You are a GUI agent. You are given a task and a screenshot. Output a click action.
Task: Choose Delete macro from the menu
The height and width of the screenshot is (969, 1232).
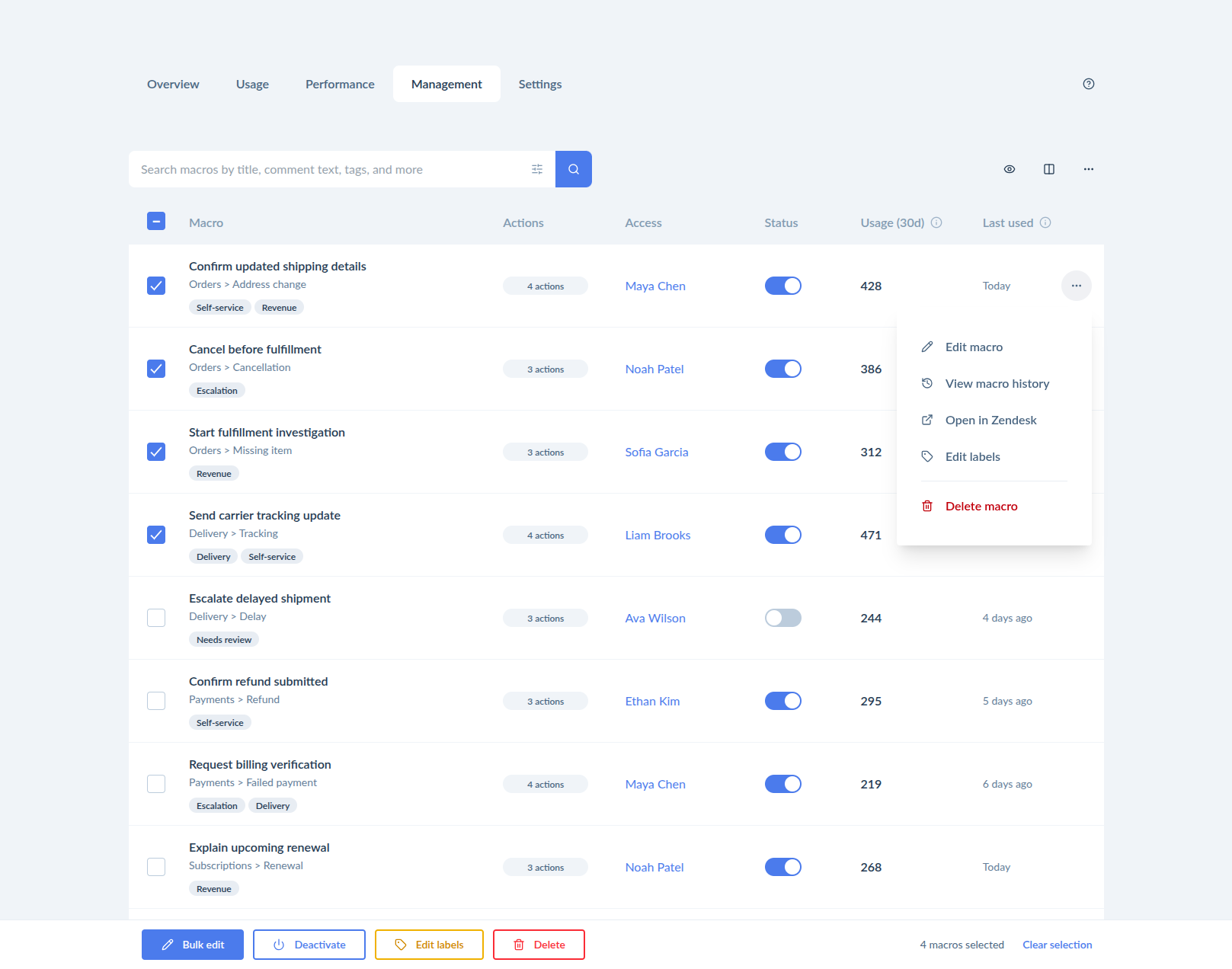994,506
